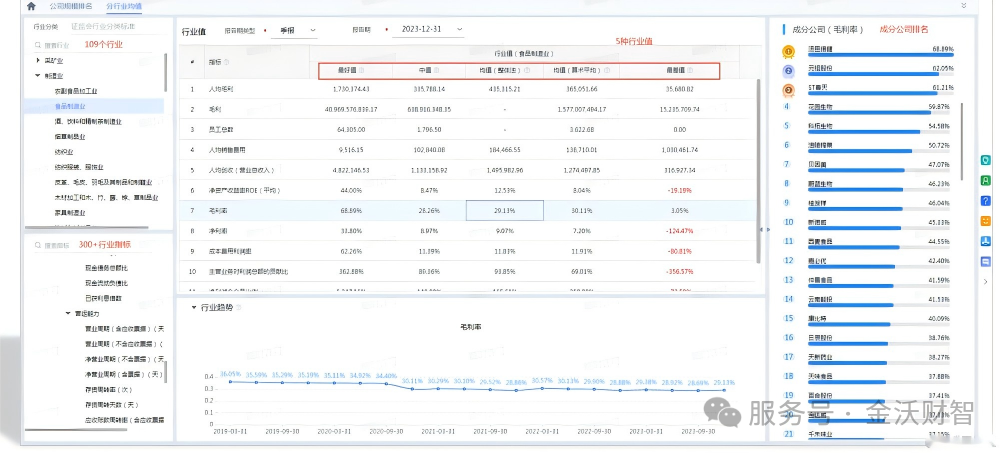Click the green A sidebar icon

pyautogui.click(x=986, y=181)
